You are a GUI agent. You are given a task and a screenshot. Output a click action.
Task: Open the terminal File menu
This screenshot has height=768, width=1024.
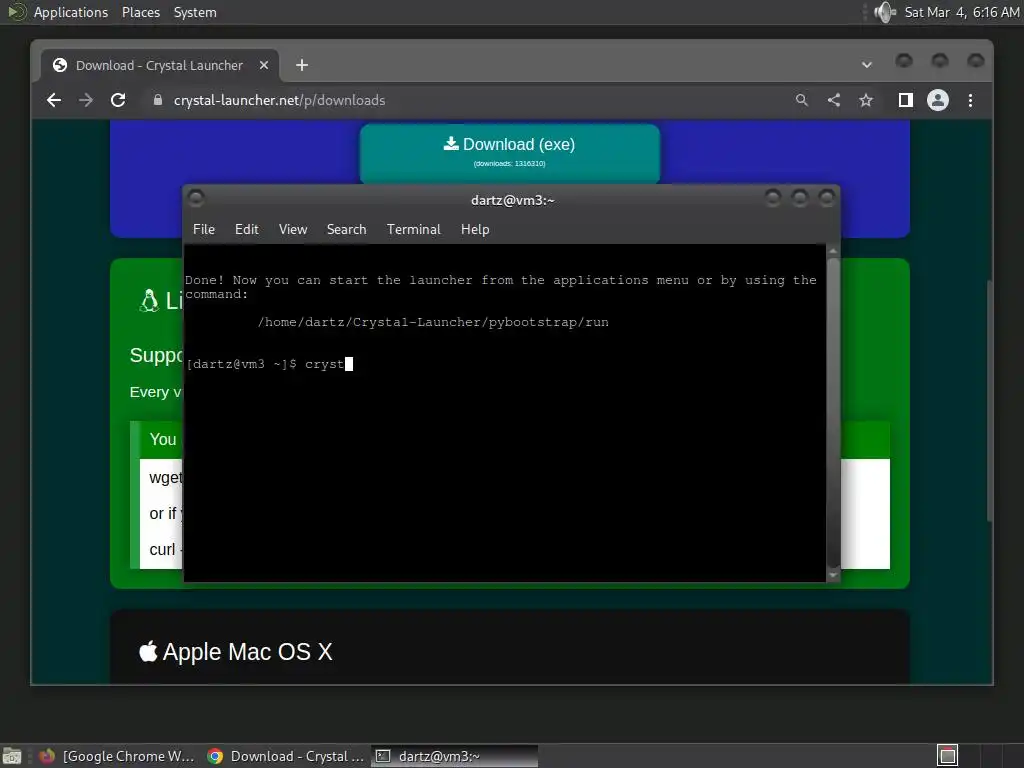(x=204, y=229)
